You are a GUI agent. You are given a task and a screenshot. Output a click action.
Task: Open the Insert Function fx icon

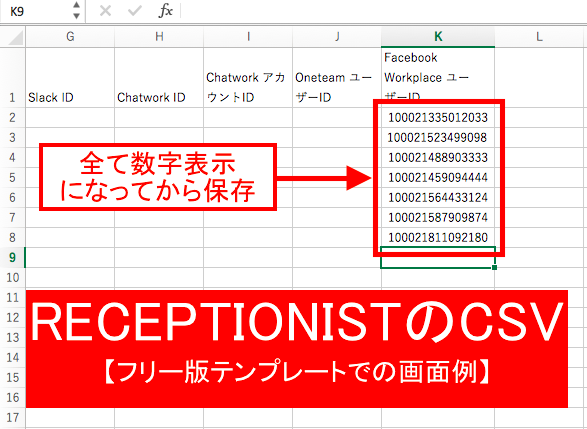(x=165, y=11)
